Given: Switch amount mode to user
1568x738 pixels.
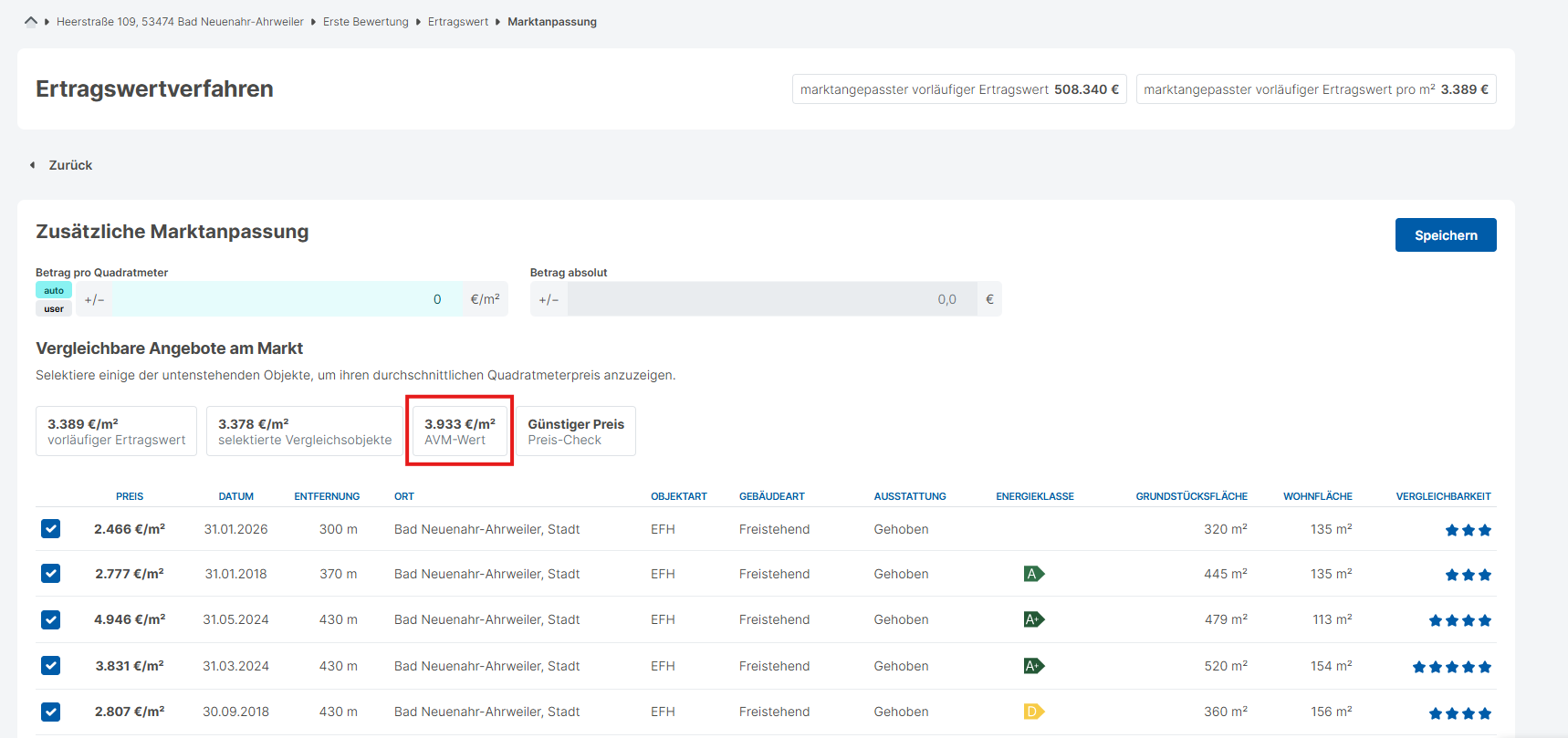Looking at the screenshot, I should 54,309.
